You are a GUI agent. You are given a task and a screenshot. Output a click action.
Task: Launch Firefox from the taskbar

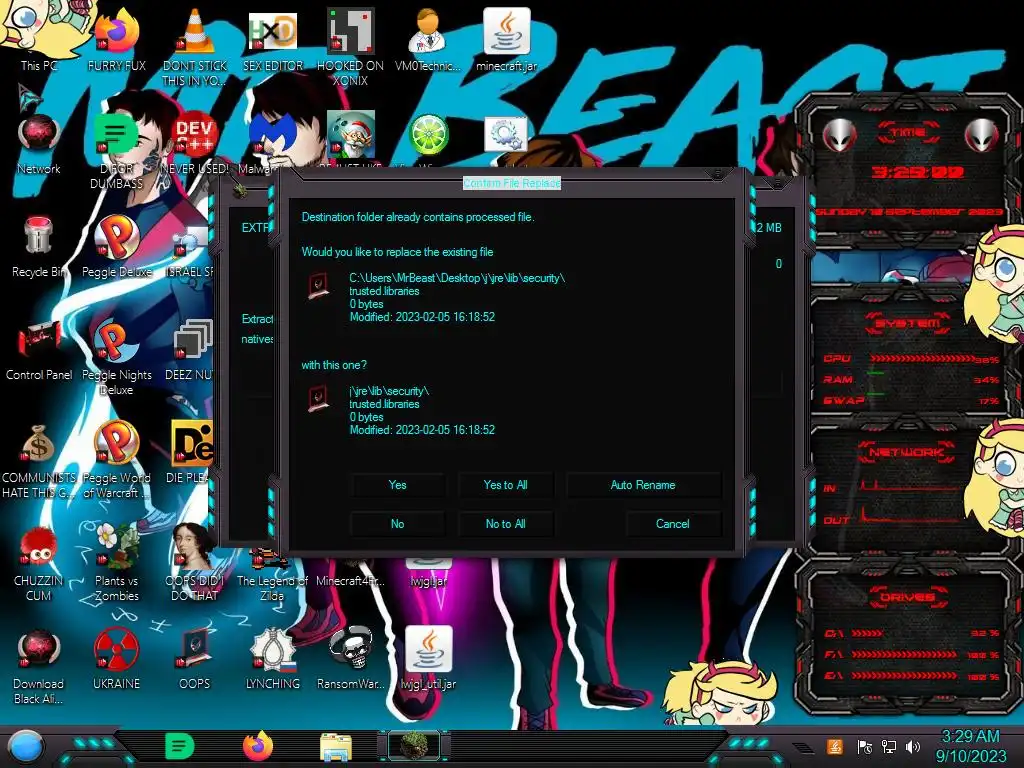click(x=258, y=746)
